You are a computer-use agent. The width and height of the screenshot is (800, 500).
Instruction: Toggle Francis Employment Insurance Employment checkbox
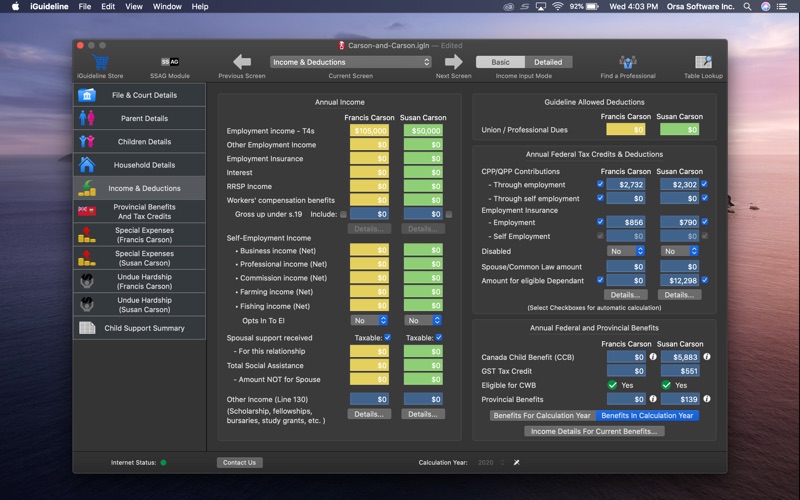coord(600,222)
